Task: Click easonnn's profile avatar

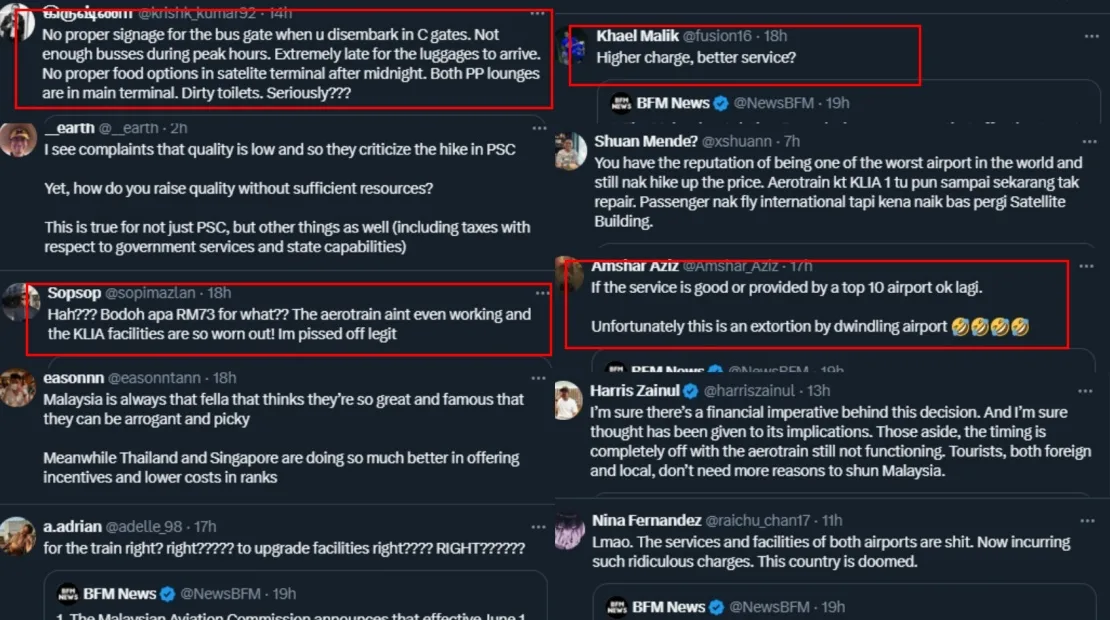Action: point(18,387)
